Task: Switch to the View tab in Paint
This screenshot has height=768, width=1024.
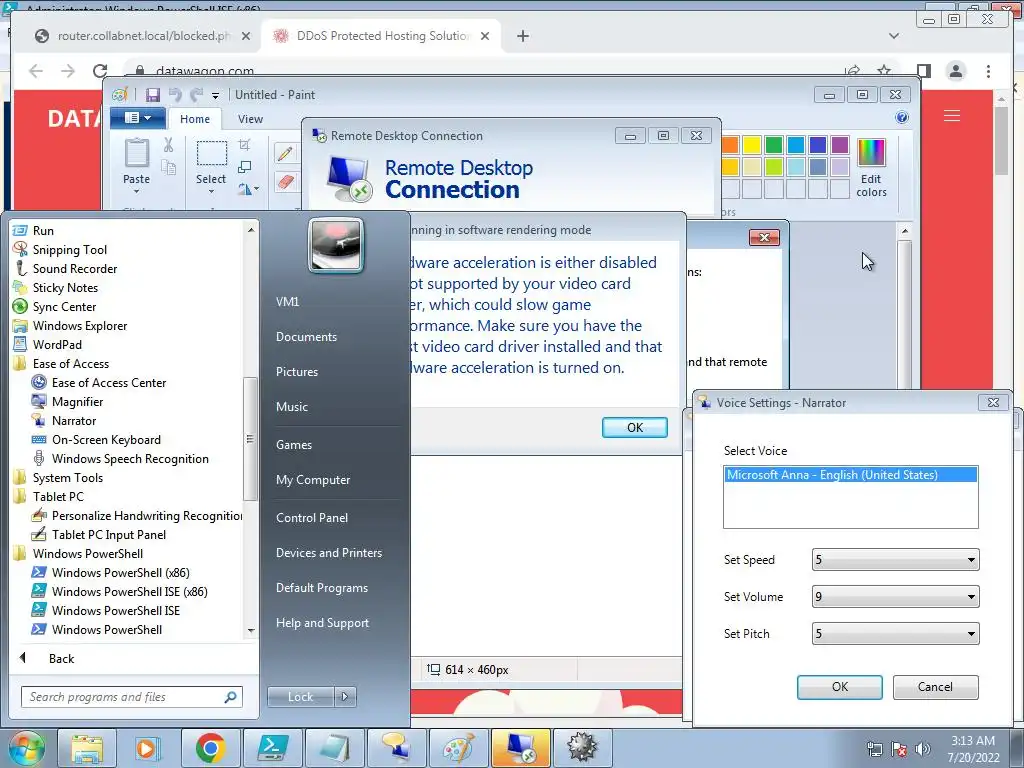Action: pos(250,119)
